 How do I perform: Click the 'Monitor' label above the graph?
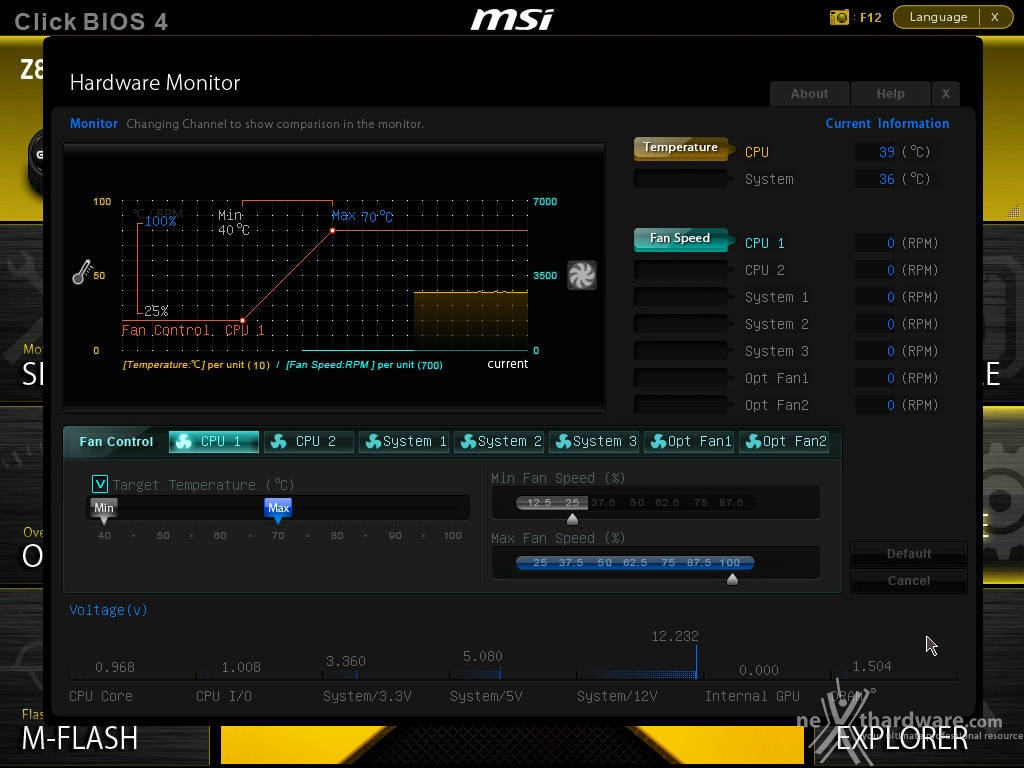pos(94,123)
